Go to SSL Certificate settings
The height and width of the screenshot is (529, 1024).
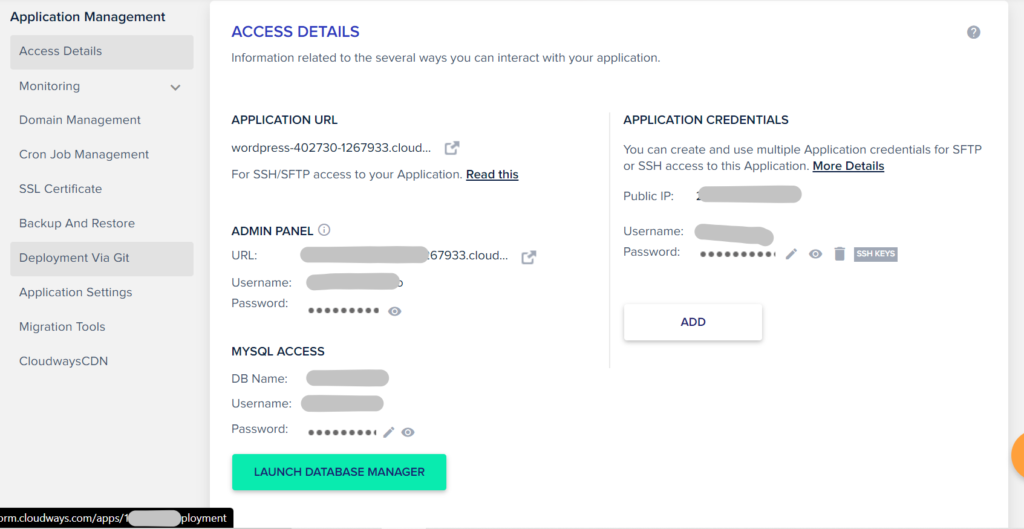click(61, 189)
